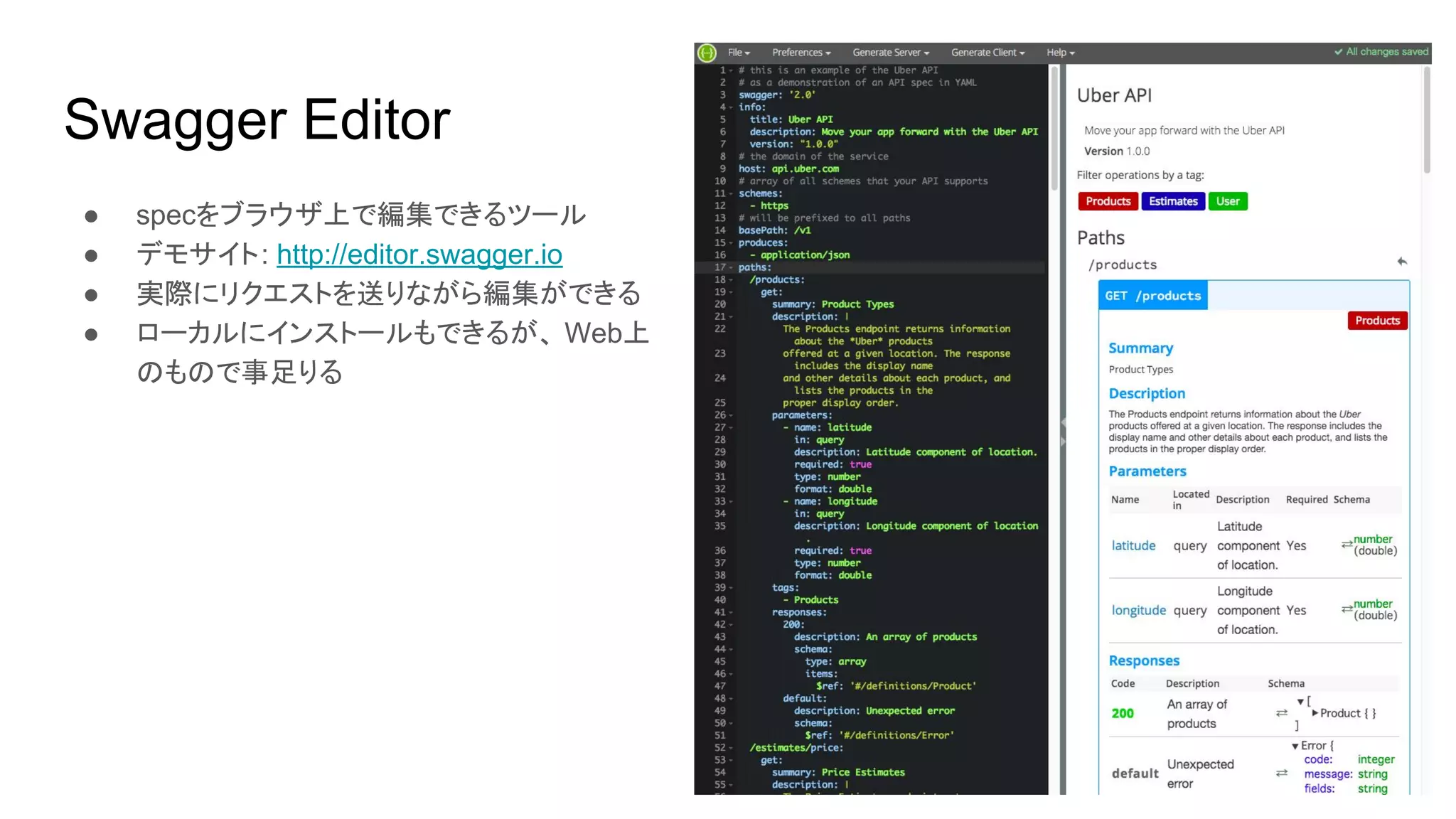Viewport: 1456px width, 819px height.
Task: Click the Products tag inside the GET operation
Action: coord(1377,321)
